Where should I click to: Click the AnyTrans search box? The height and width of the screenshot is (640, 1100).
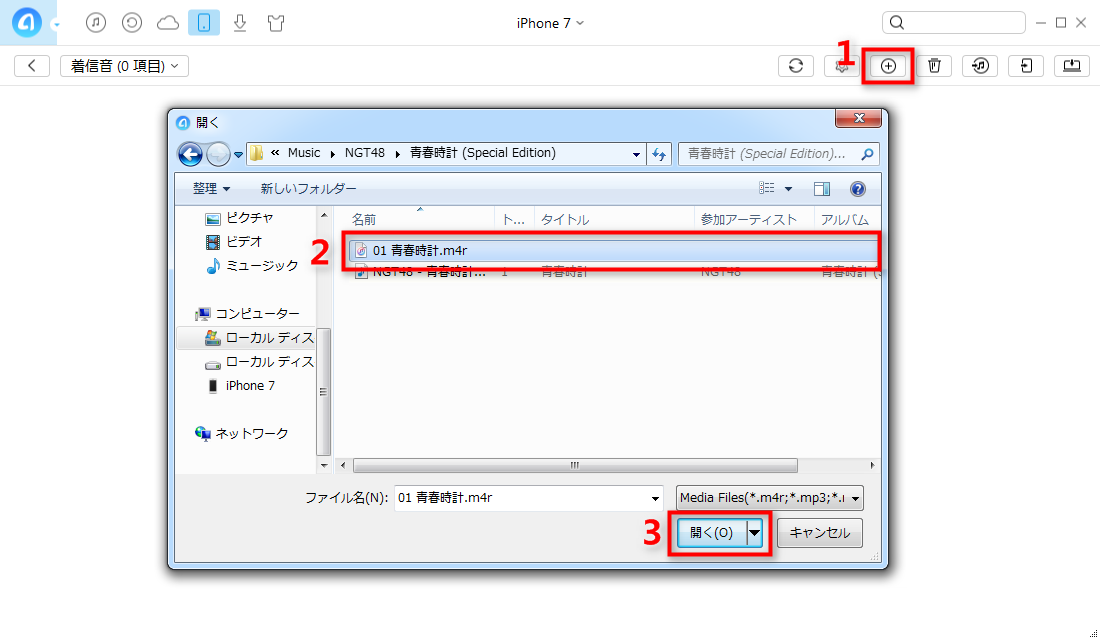[x=953, y=23]
